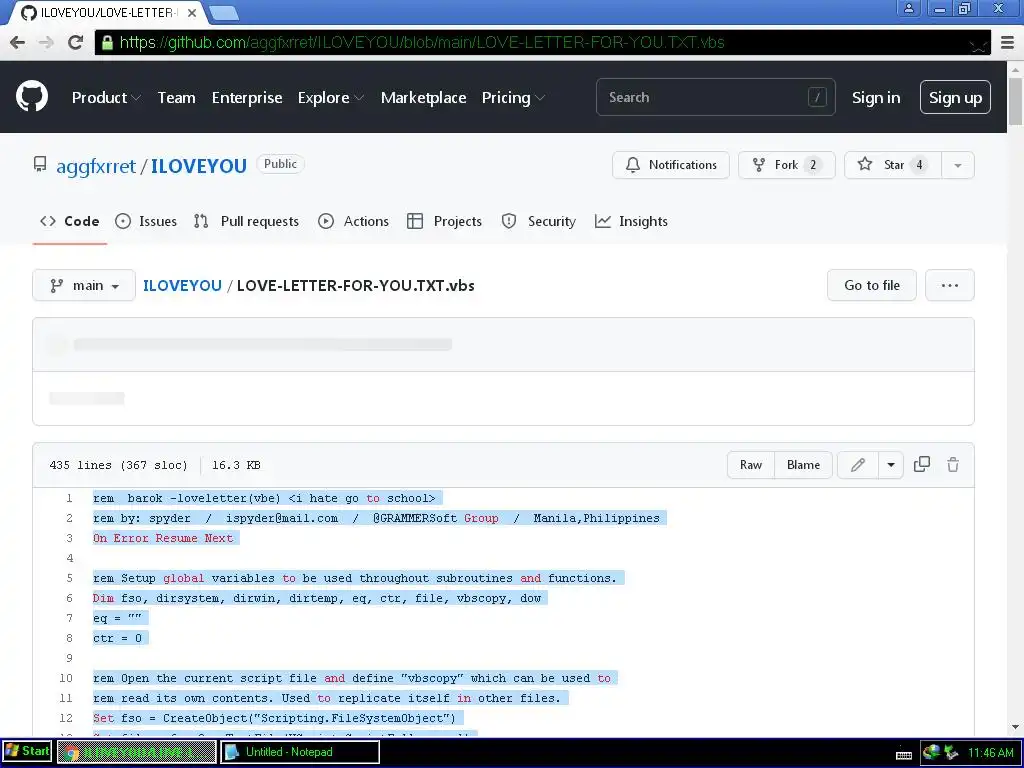Click code line "ctr = 0"
The image size is (1024, 768).
coord(118,638)
